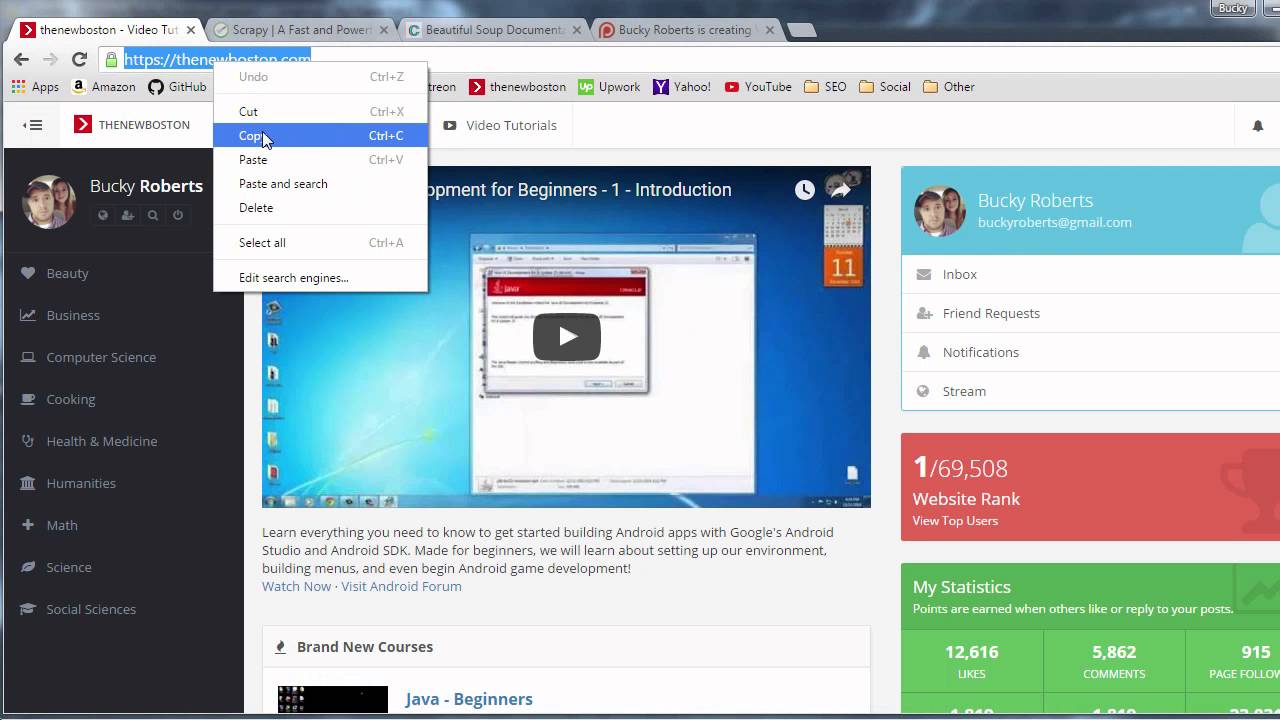Click the green padlock security icon
This screenshot has width=1280, height=720.
click(x=112, y=59)
